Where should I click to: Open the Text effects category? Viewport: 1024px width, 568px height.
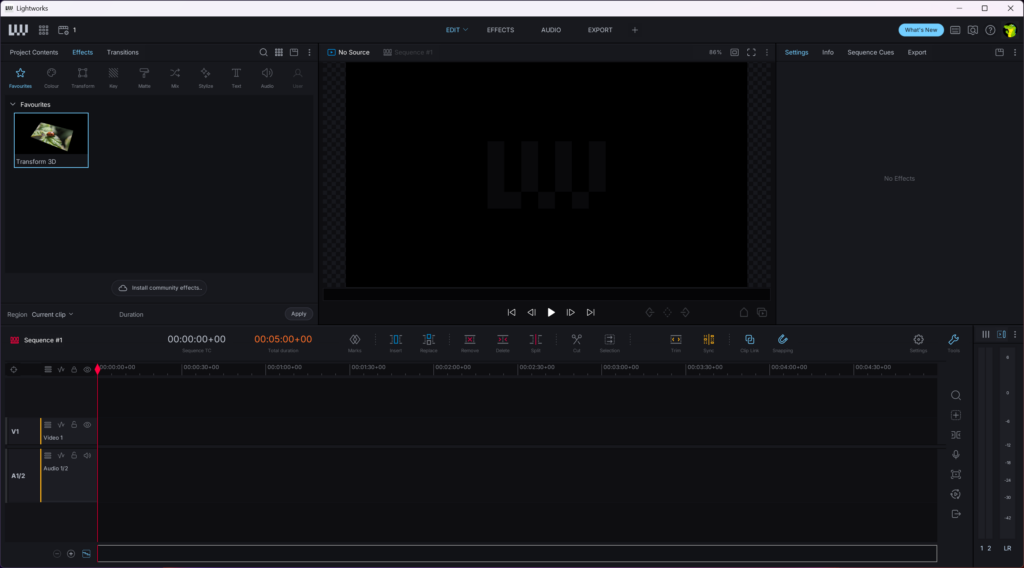click(236, 77)
